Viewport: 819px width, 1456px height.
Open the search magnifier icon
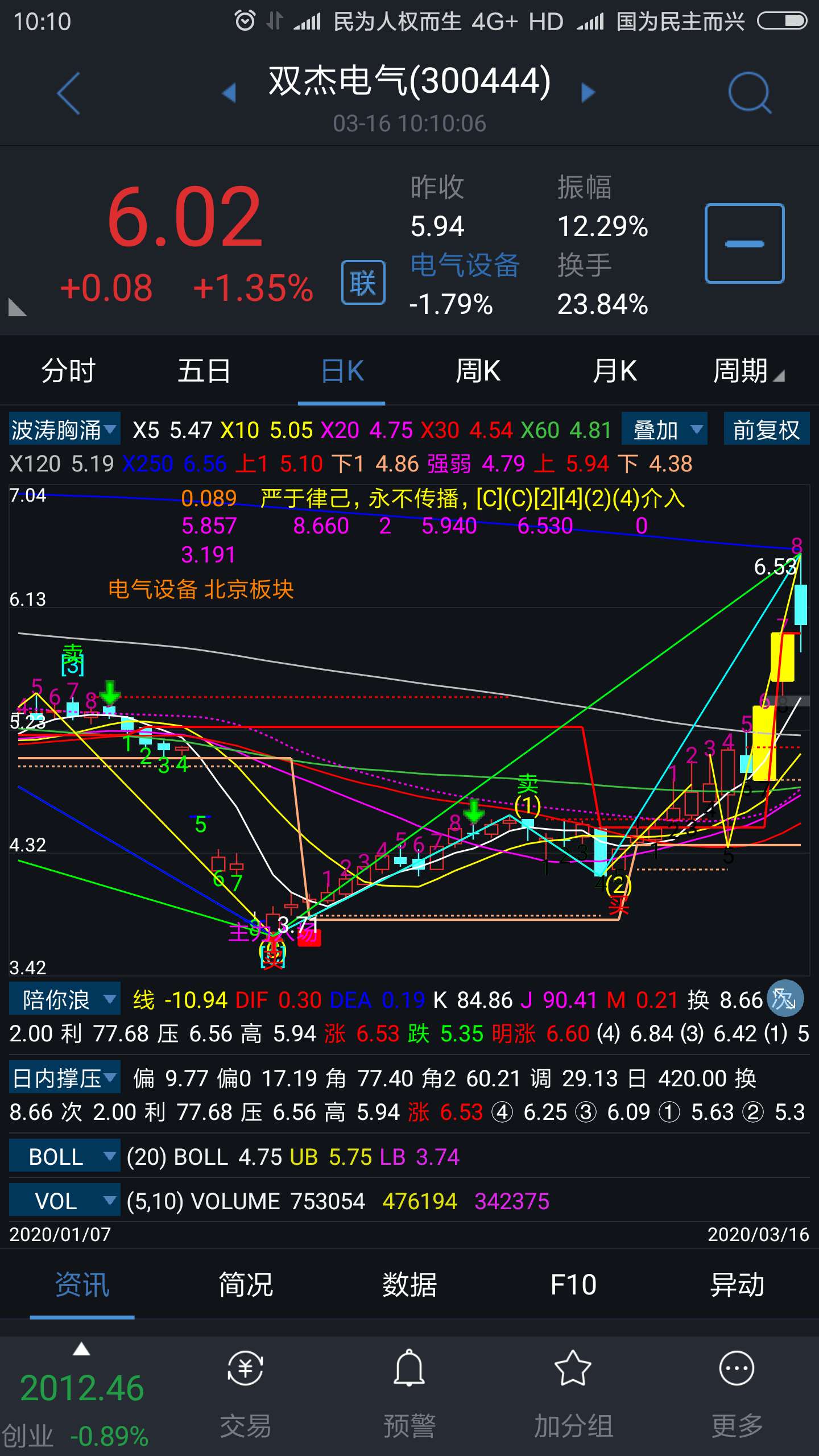click(750, 93)
